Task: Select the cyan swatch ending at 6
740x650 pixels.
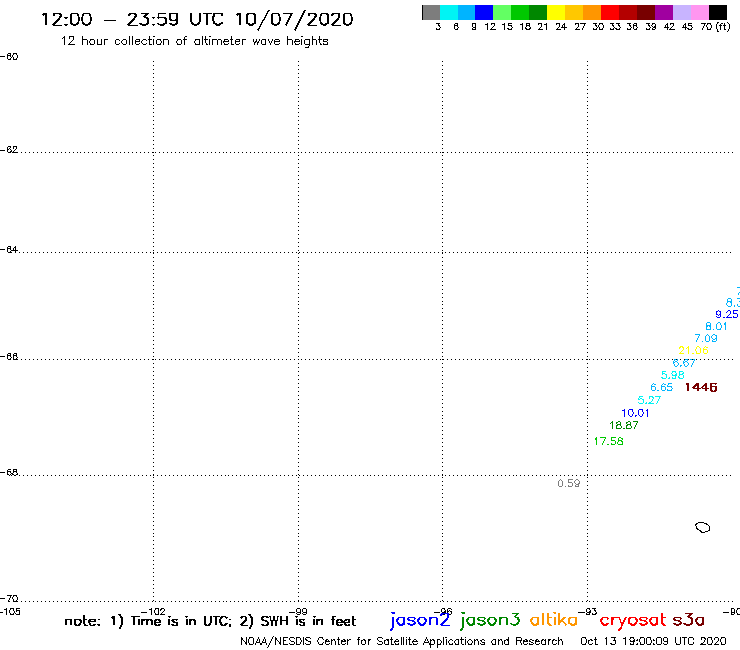Action: (x=448, y=12)
